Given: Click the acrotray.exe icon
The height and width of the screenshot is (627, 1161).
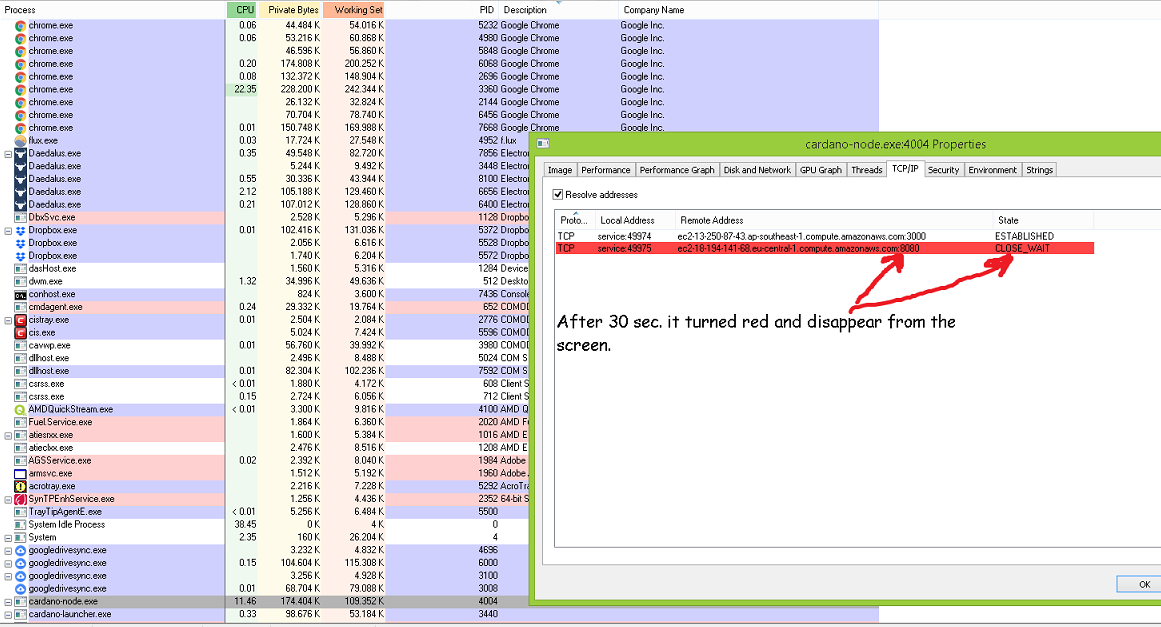Looking at the screenshot, I should 21,486.
